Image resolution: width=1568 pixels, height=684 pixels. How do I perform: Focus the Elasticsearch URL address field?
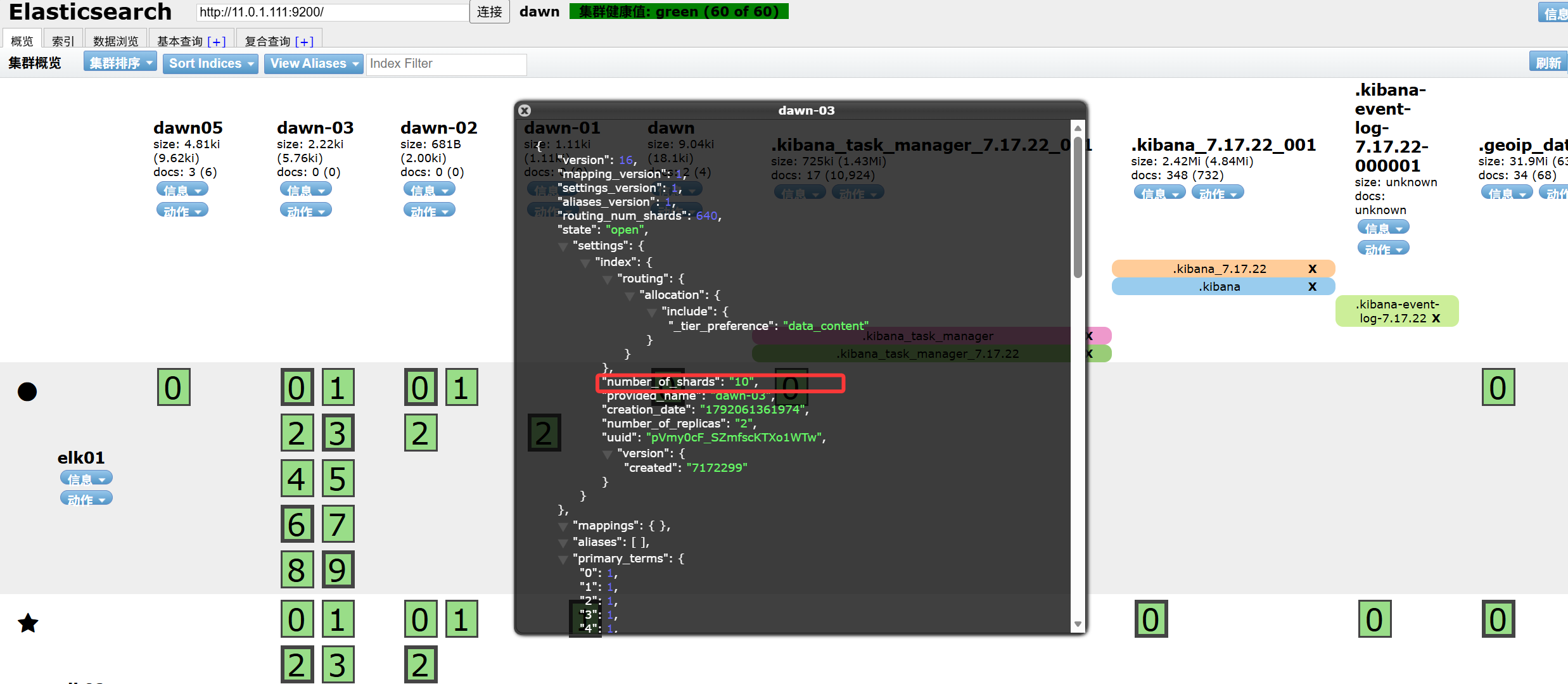(x=333, y=12)
